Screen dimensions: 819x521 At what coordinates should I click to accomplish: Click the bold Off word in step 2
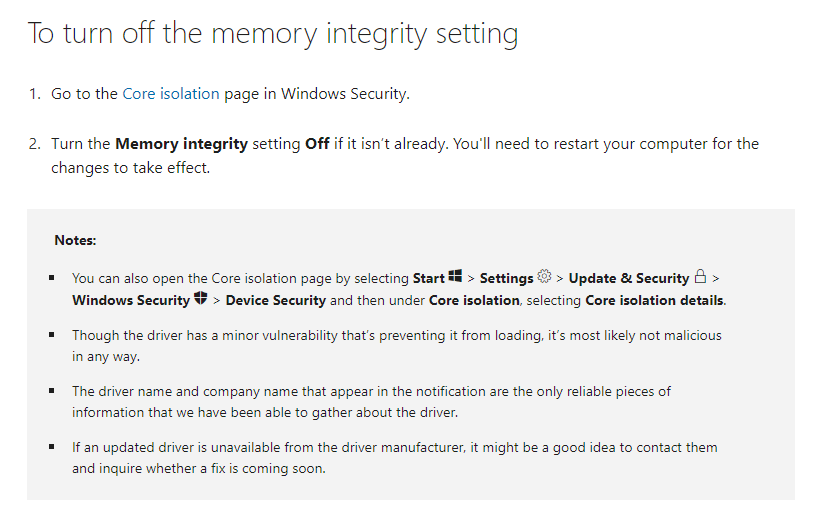coord(317,144)
